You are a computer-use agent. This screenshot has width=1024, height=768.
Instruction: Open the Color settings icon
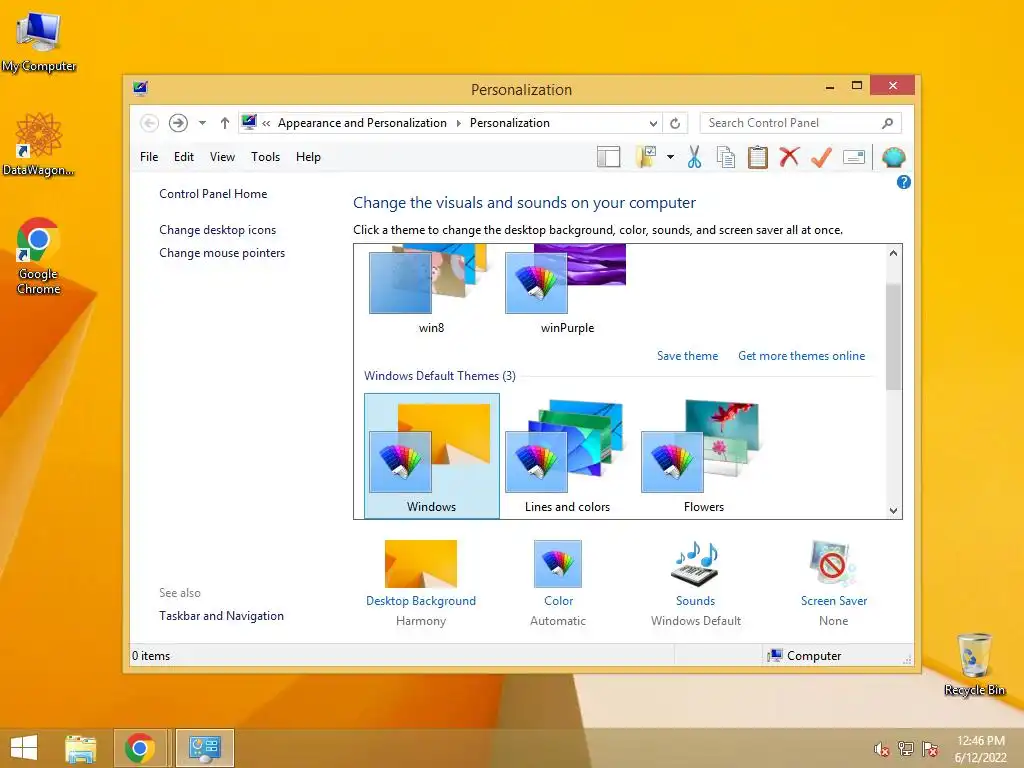558,564
